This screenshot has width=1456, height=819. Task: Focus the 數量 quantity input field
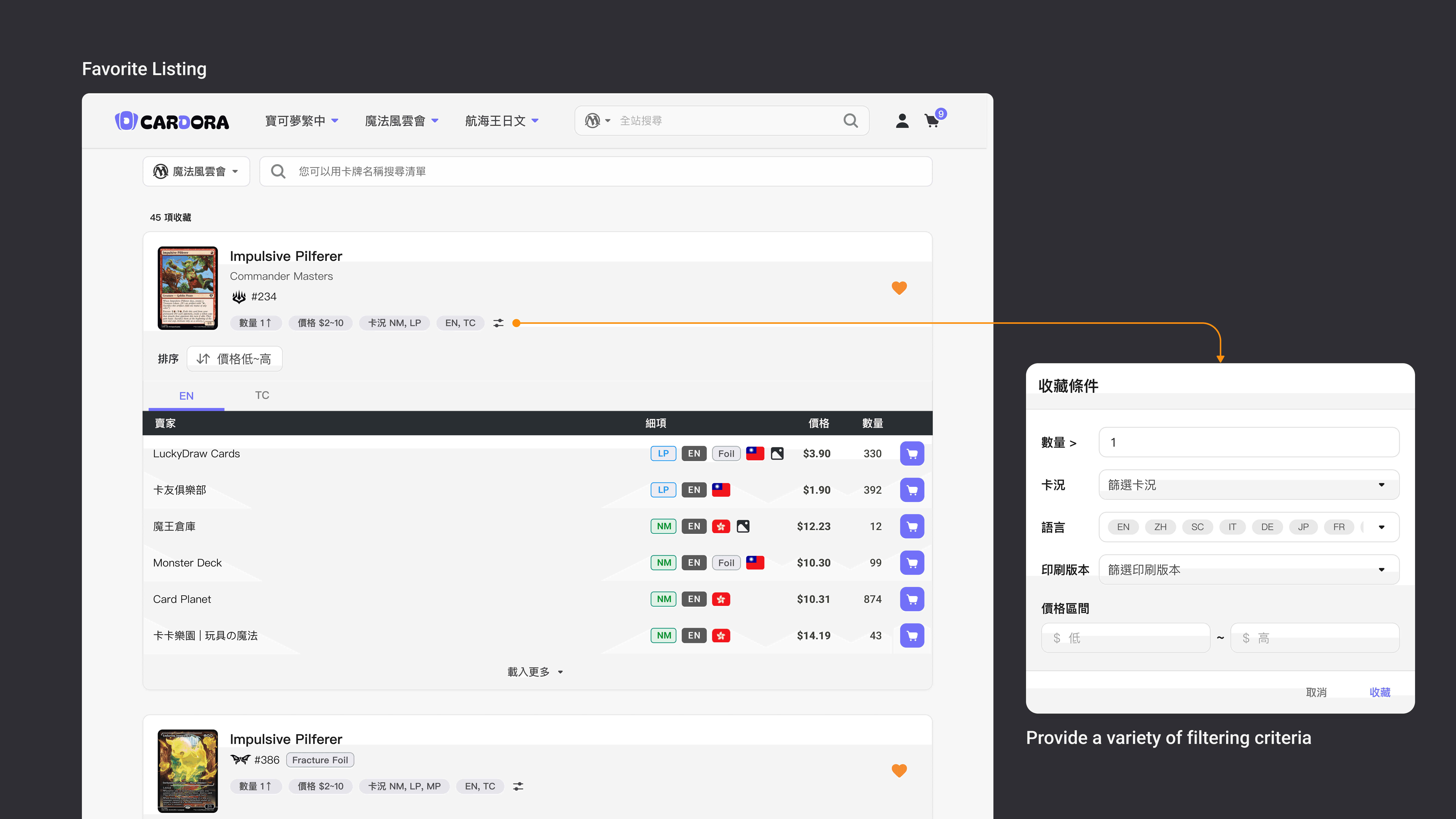point(1249,442)
